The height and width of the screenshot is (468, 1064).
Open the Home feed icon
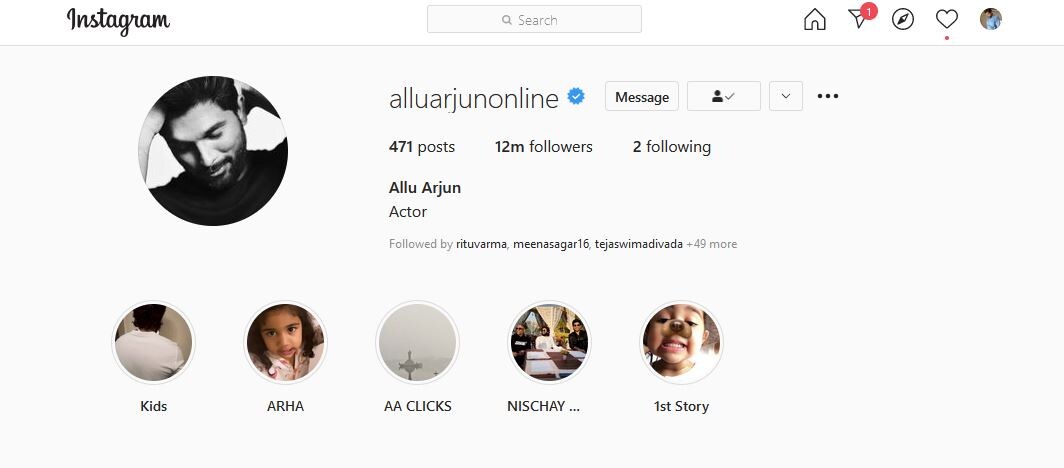click(x=814, y=20)
